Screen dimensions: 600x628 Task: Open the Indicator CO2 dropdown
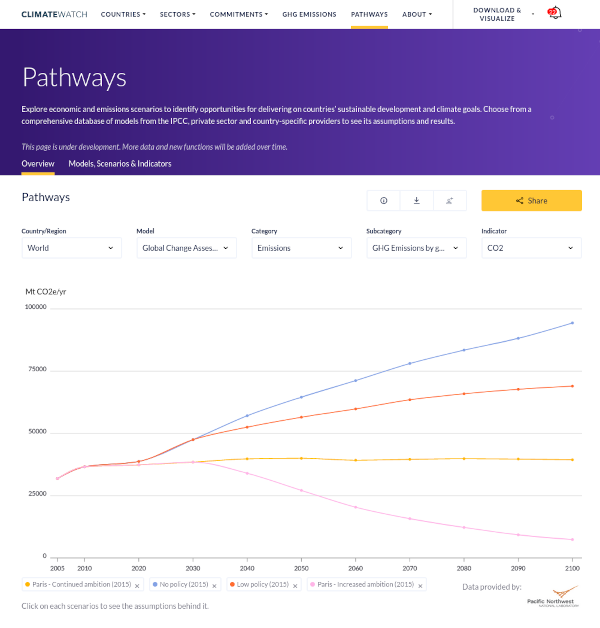point(531,248)
